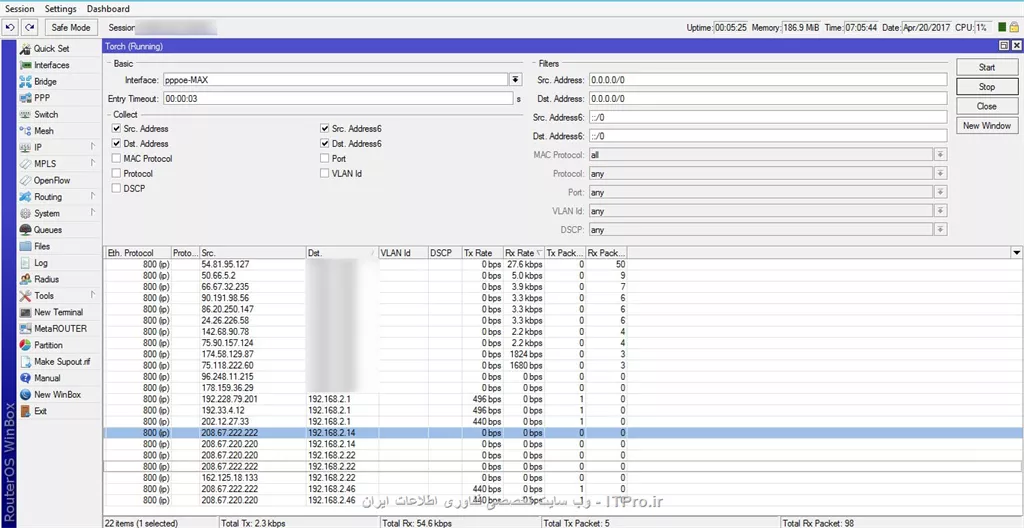1024x528 pixels.
Task: Expand the Tools submenu
Action: point(93,295)
